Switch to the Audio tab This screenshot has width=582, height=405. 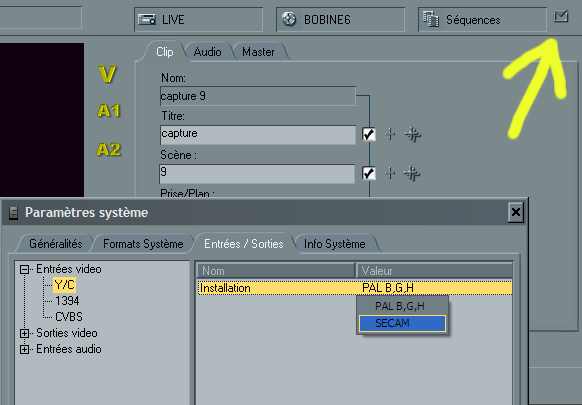coord(207,52)
